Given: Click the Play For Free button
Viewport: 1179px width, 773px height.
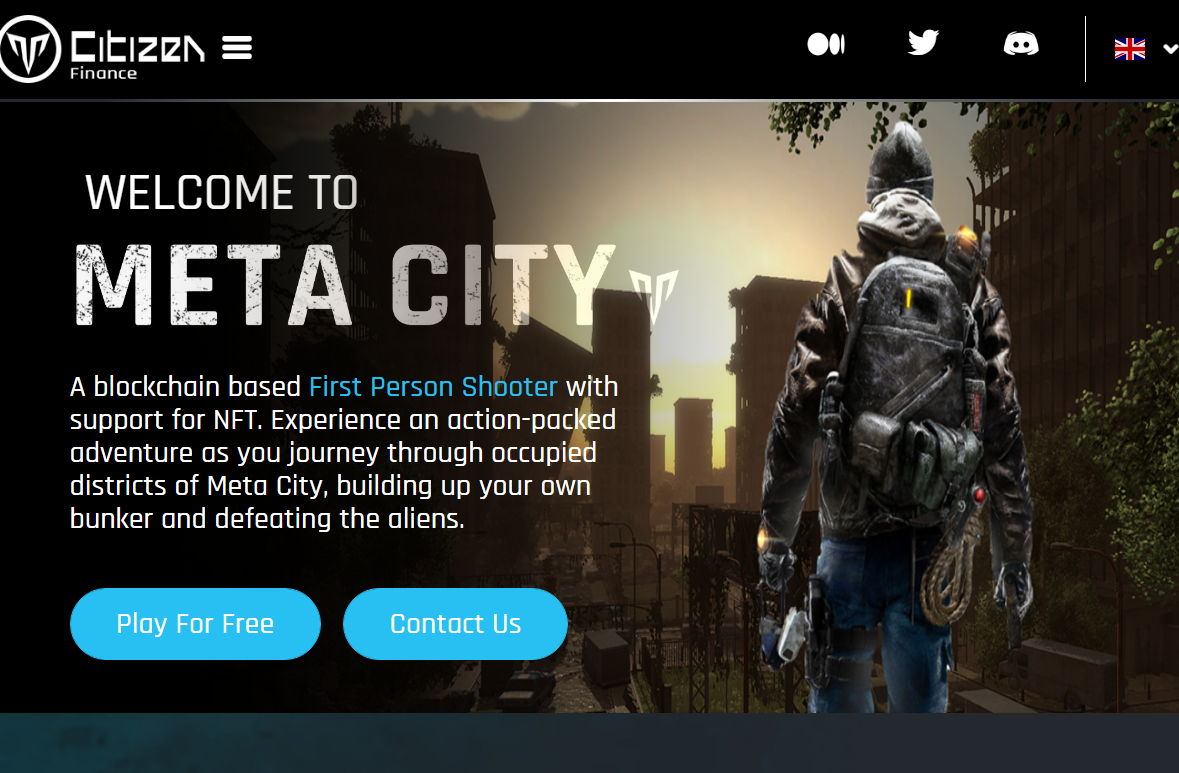Looking at the screenshot, I should pyautogui.click(x=195, y=623).
